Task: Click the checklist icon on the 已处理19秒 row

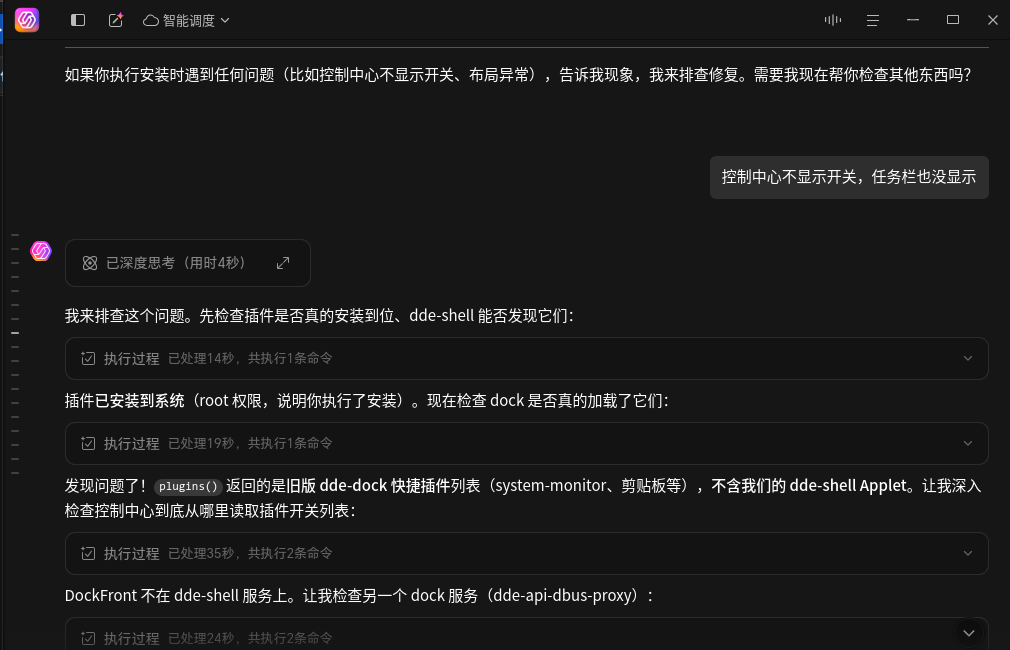Action: [88, 443]
